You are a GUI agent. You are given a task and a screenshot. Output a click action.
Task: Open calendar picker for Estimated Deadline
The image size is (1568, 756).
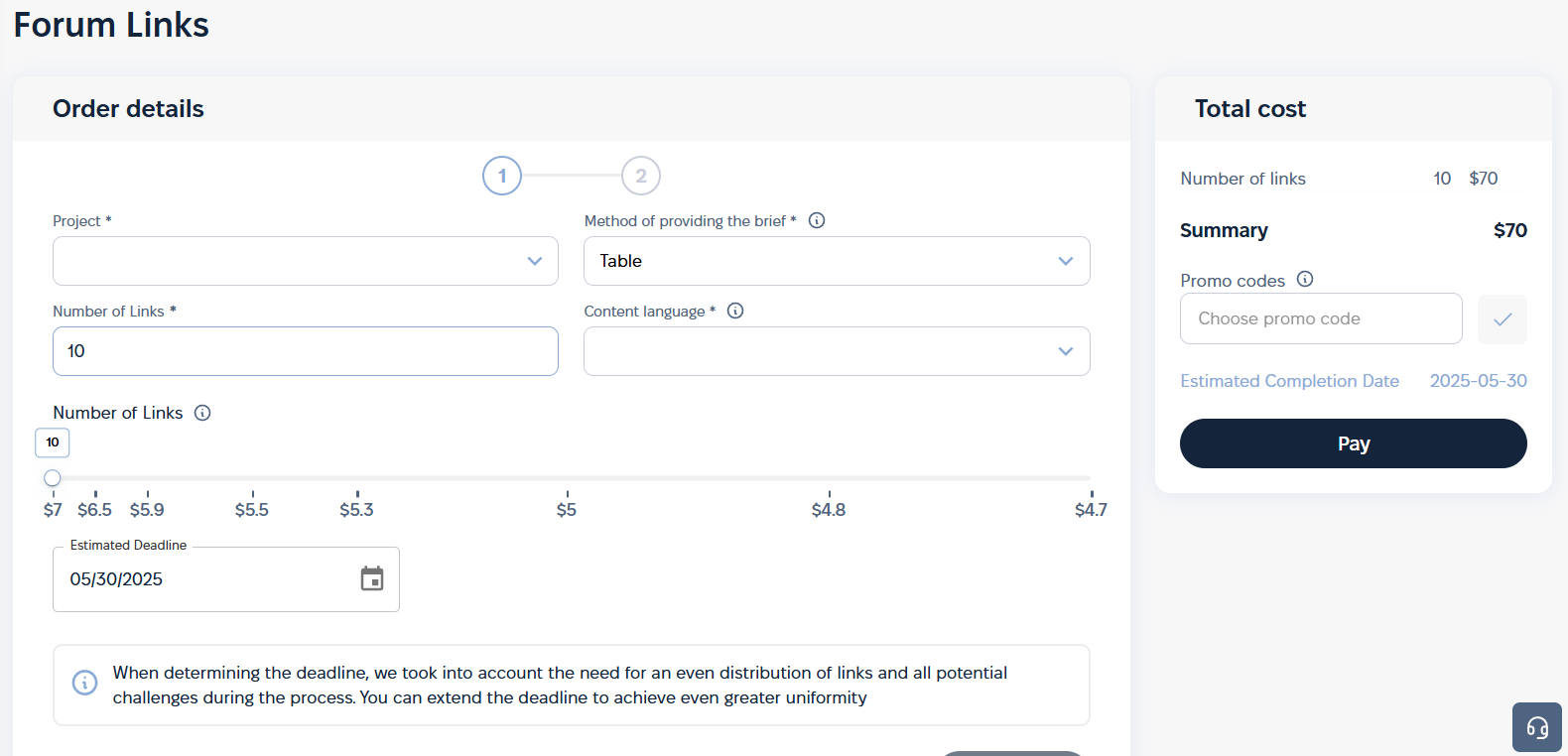click(x=372, y=578)
